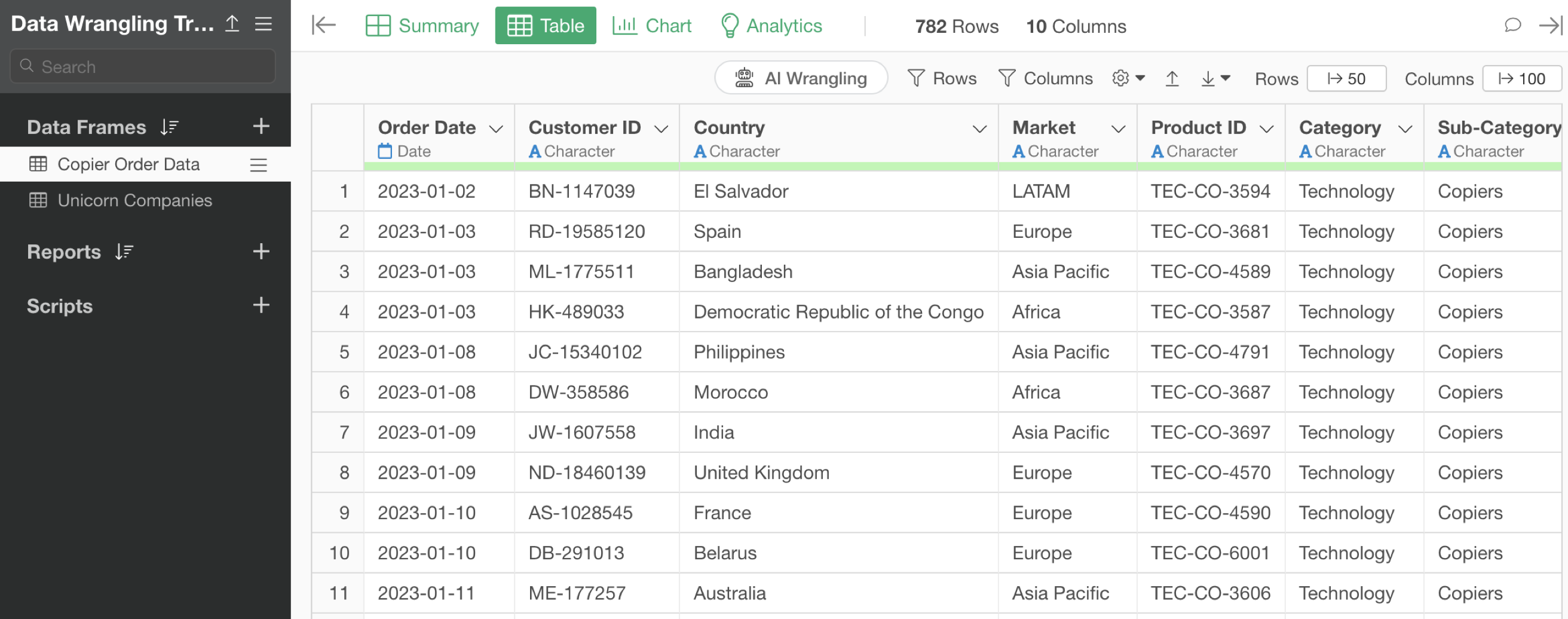The height and width of the screenshot is (619, 1568).
Task: Click the Scripts section heading
Action: tap(60, 305)
